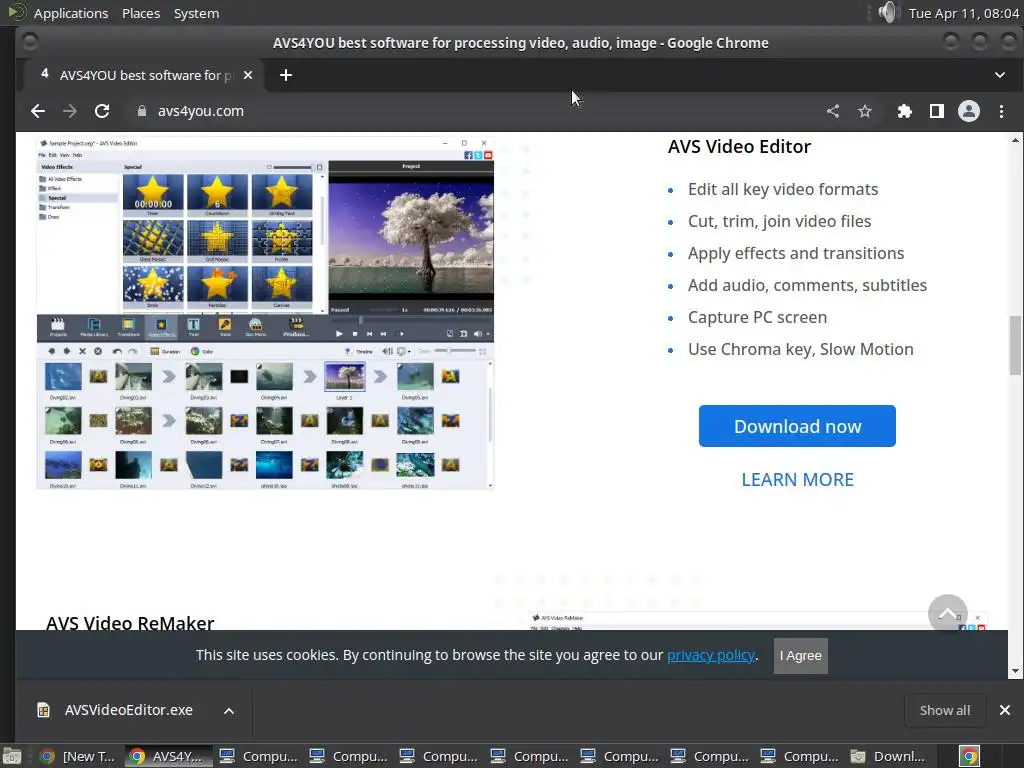Reload the avs4you.com page

102,111
